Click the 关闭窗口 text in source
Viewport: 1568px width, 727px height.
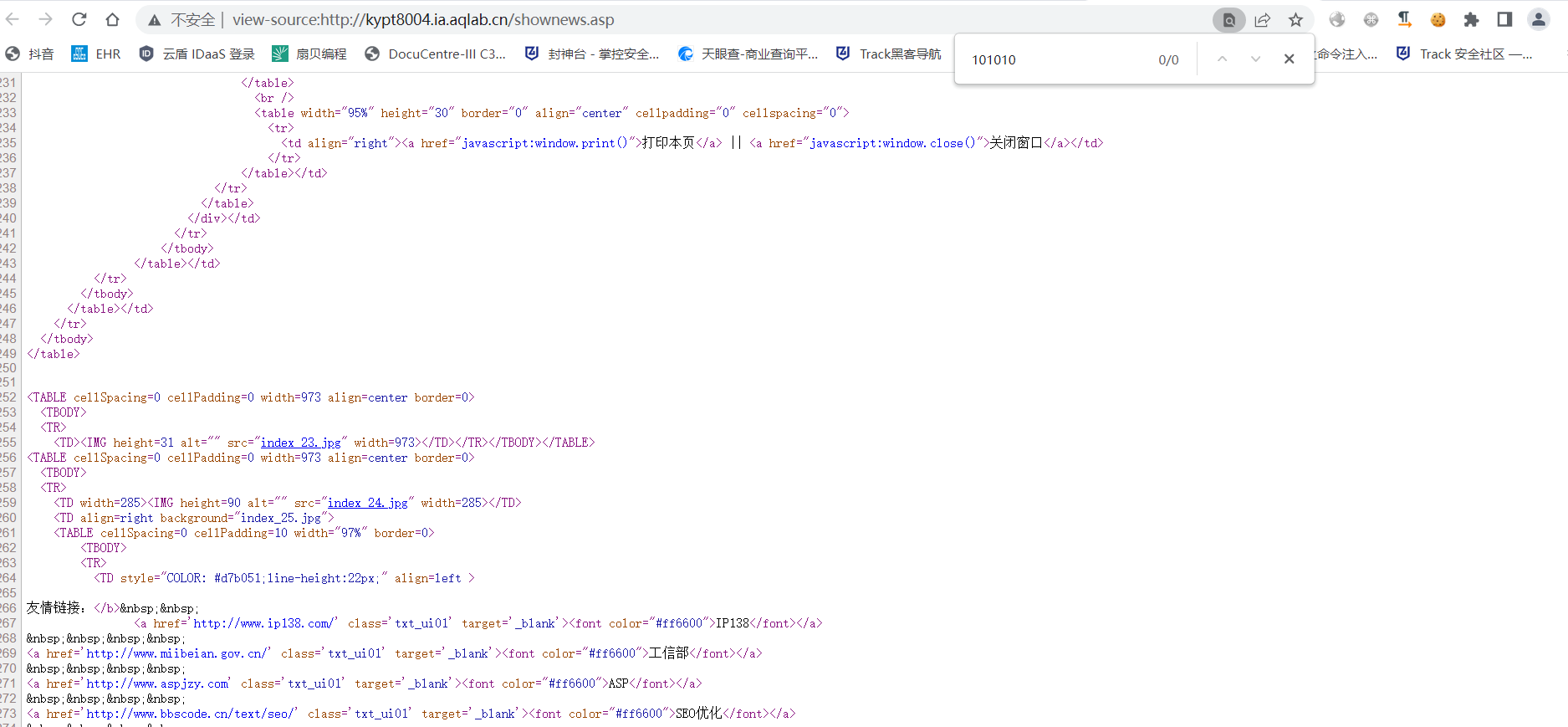1016,143
